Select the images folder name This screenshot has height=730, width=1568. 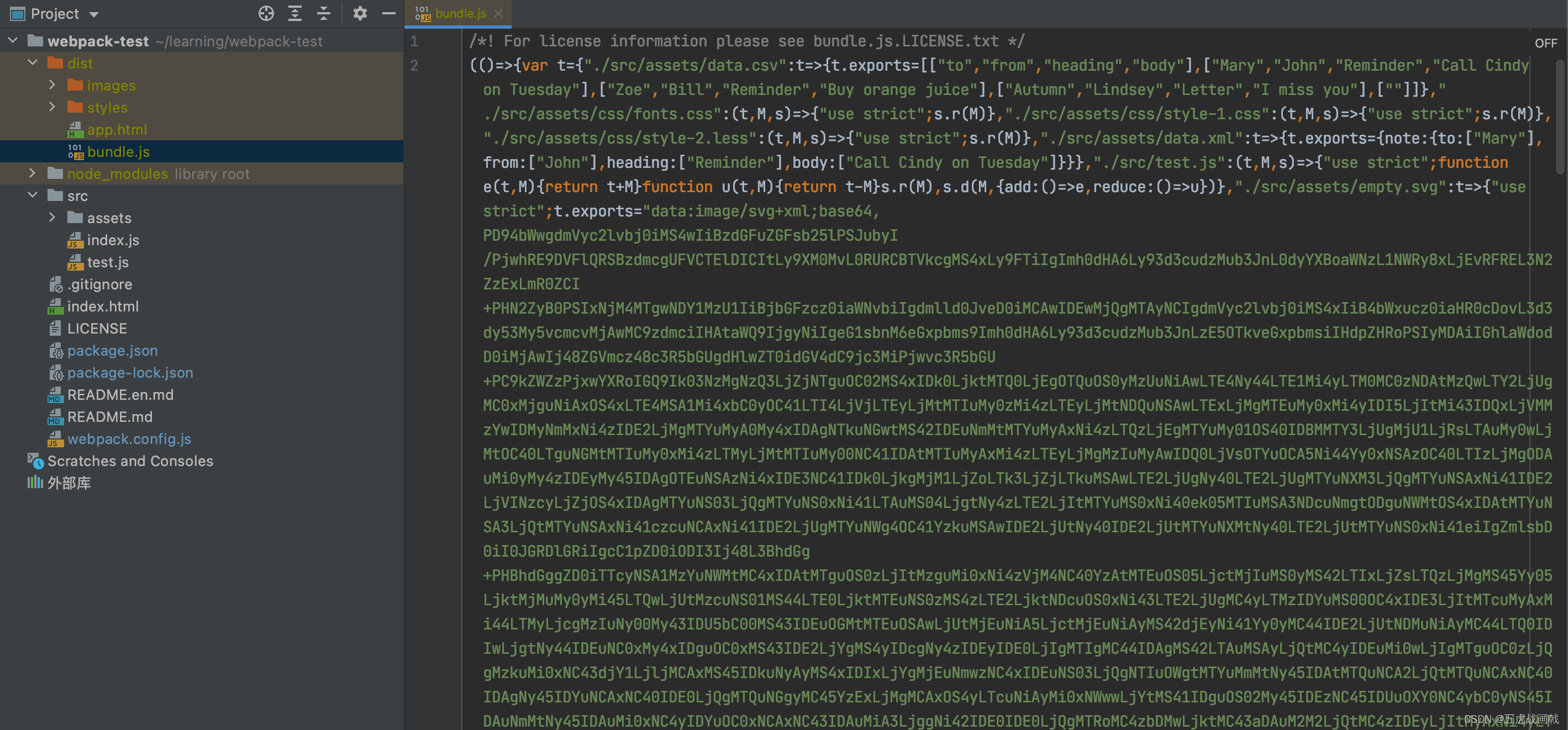tap(112, 85)
